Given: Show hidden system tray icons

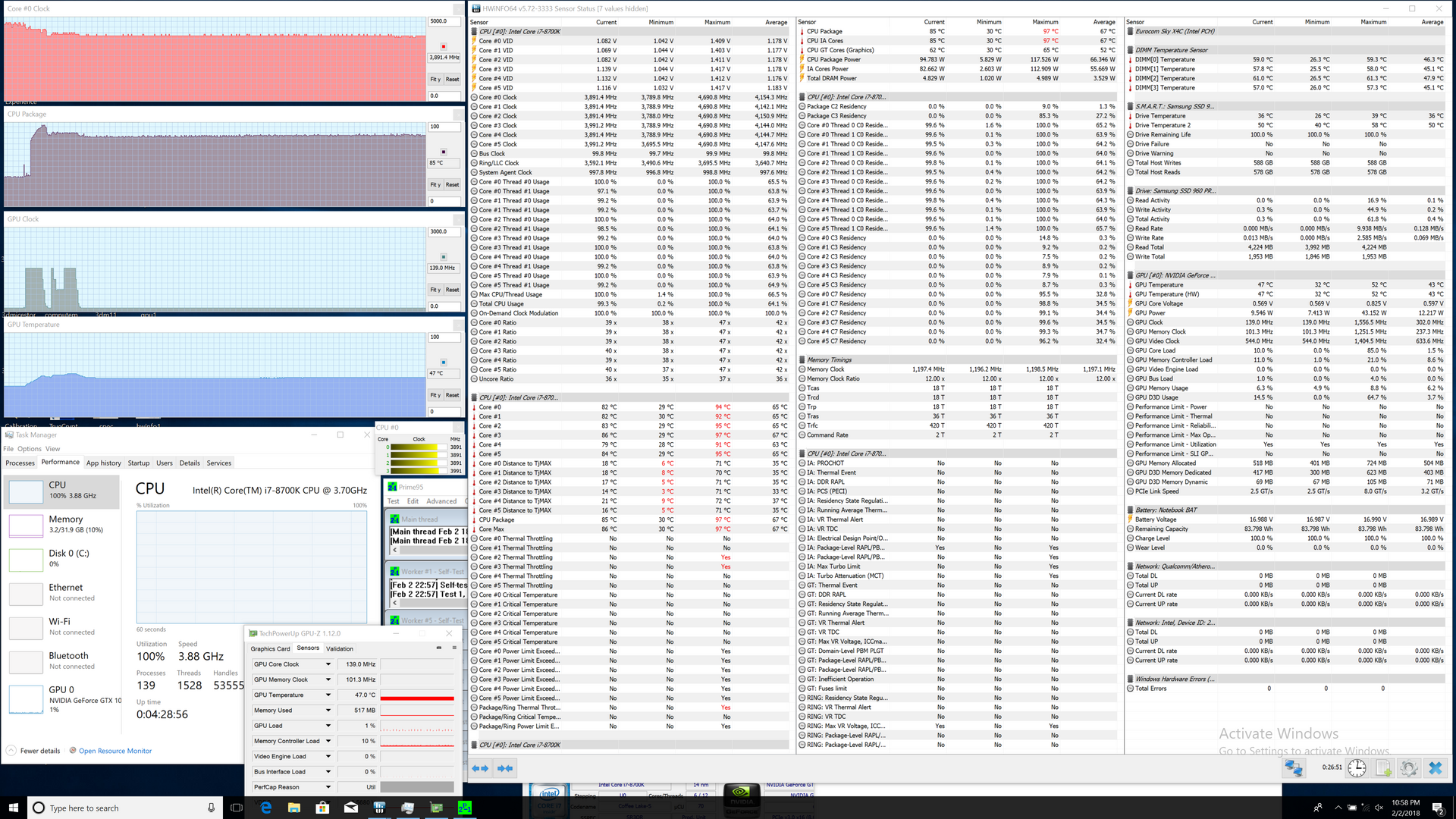Looking at the screenshot, I should [1338, 808].
